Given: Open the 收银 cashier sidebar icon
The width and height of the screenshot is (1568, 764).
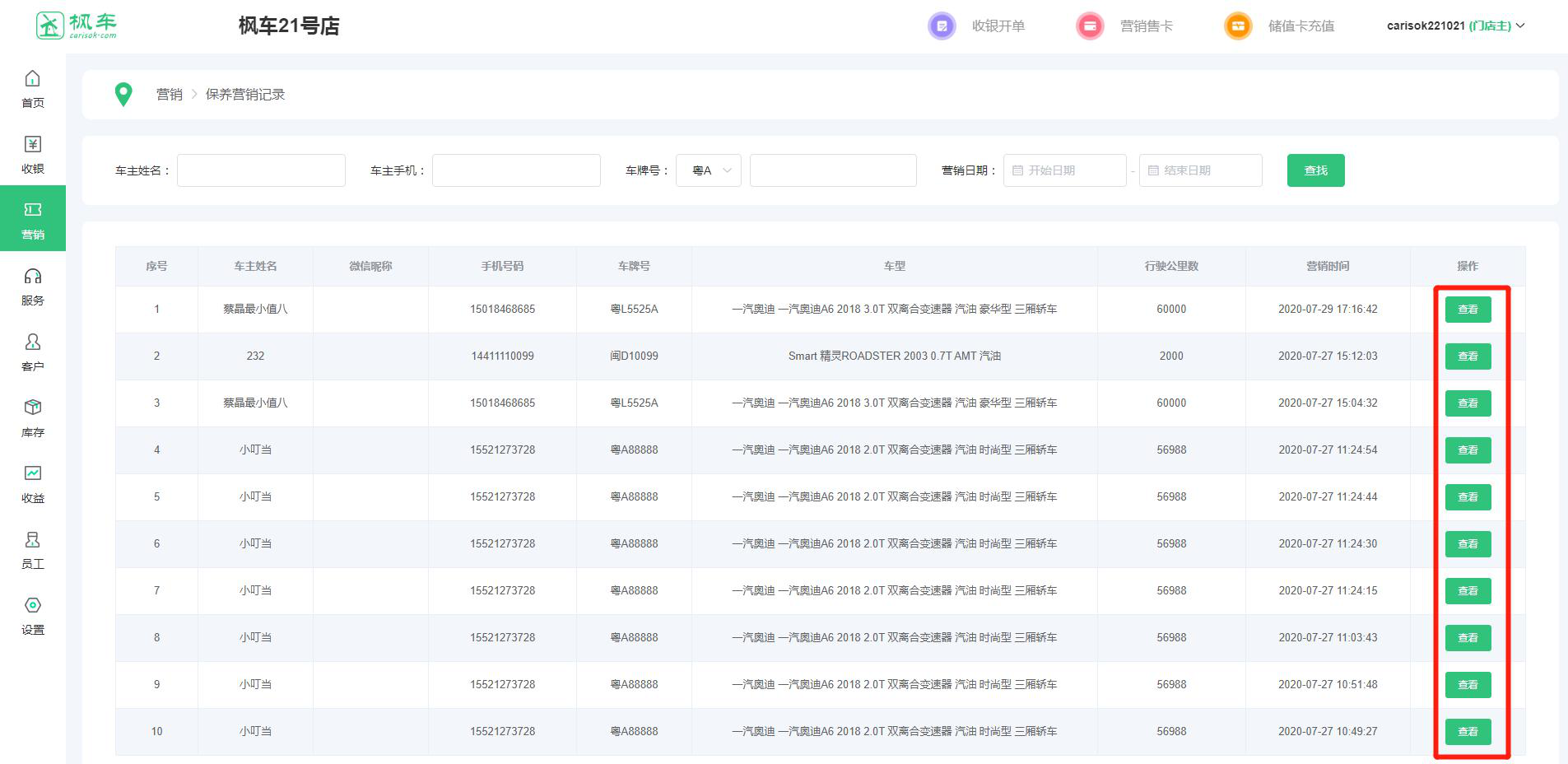Looking at the screenshot, I should point(32,144).
